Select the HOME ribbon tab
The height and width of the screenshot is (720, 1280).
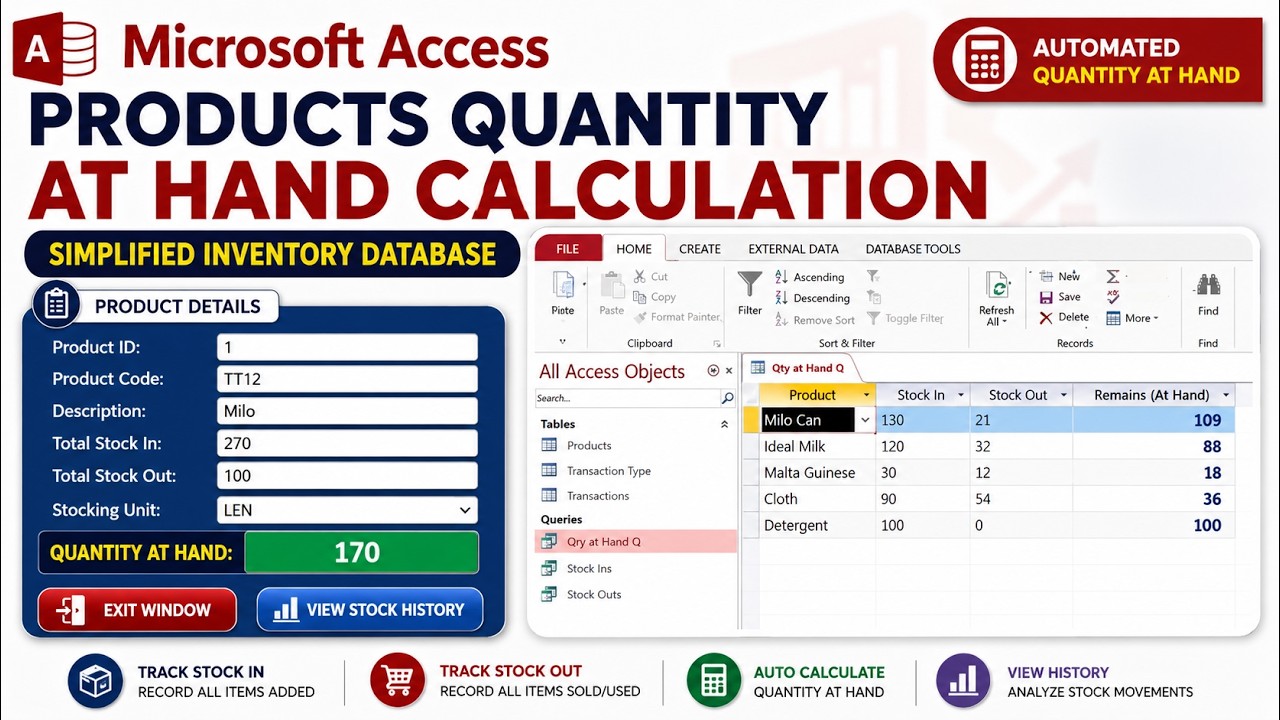tap(634, 249)
